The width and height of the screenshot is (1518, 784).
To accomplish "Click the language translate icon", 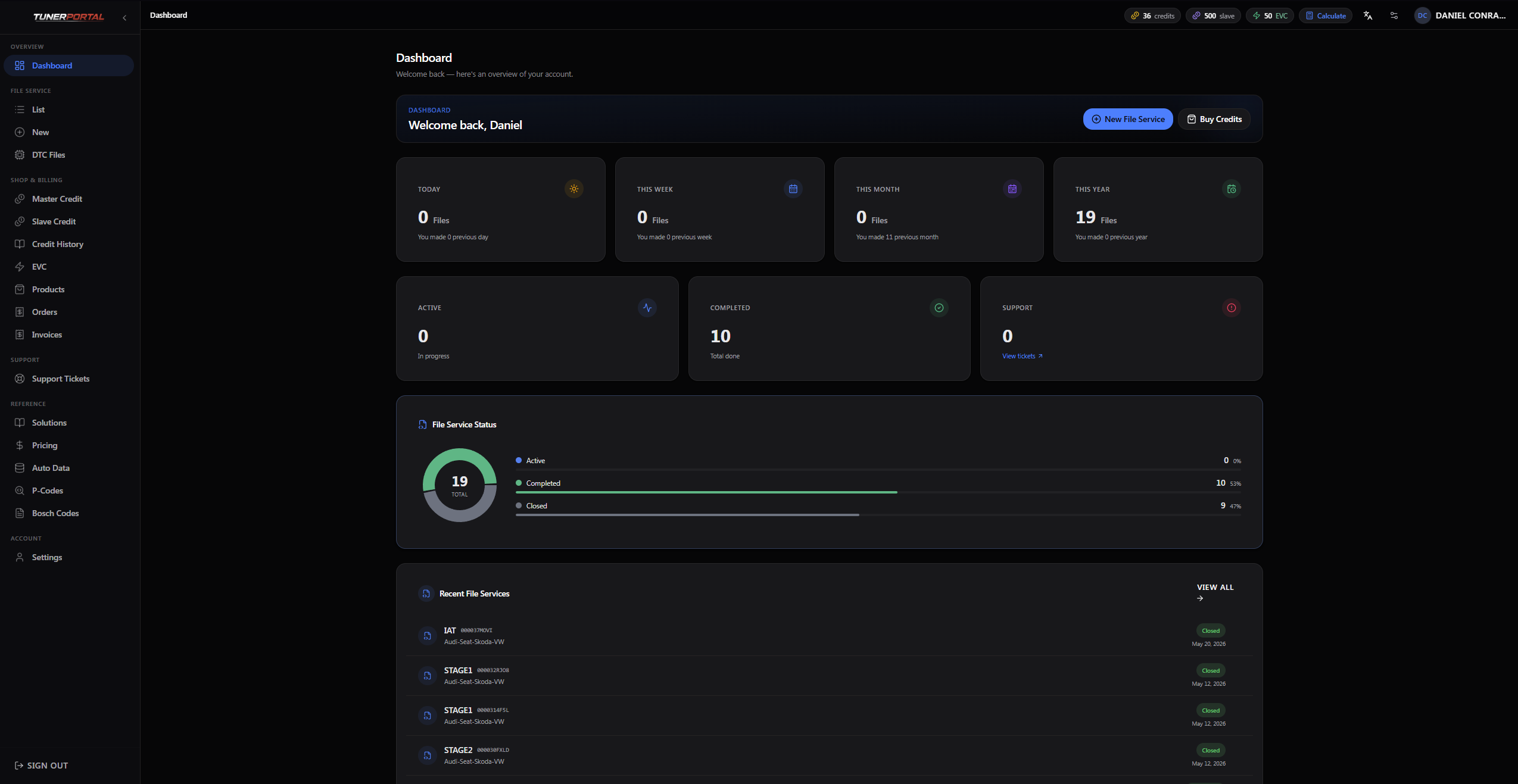I will [x=1368, y=15].
